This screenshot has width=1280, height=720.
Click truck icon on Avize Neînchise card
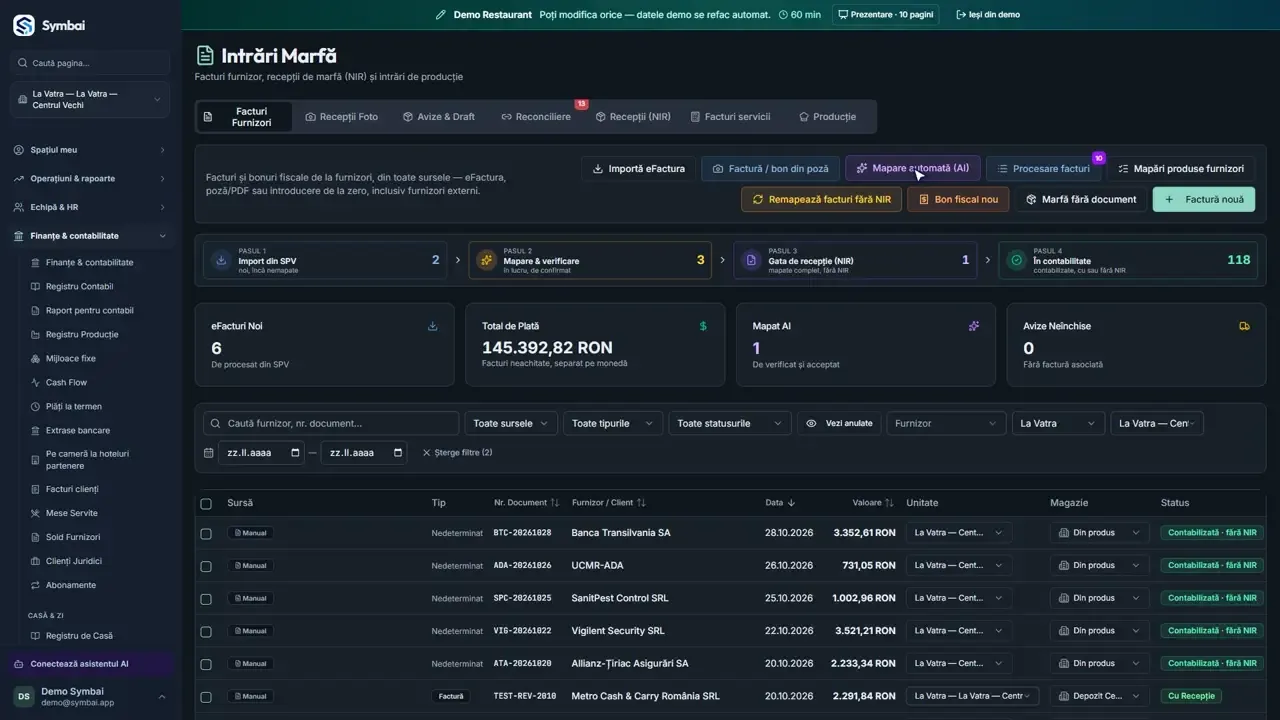1244,326
